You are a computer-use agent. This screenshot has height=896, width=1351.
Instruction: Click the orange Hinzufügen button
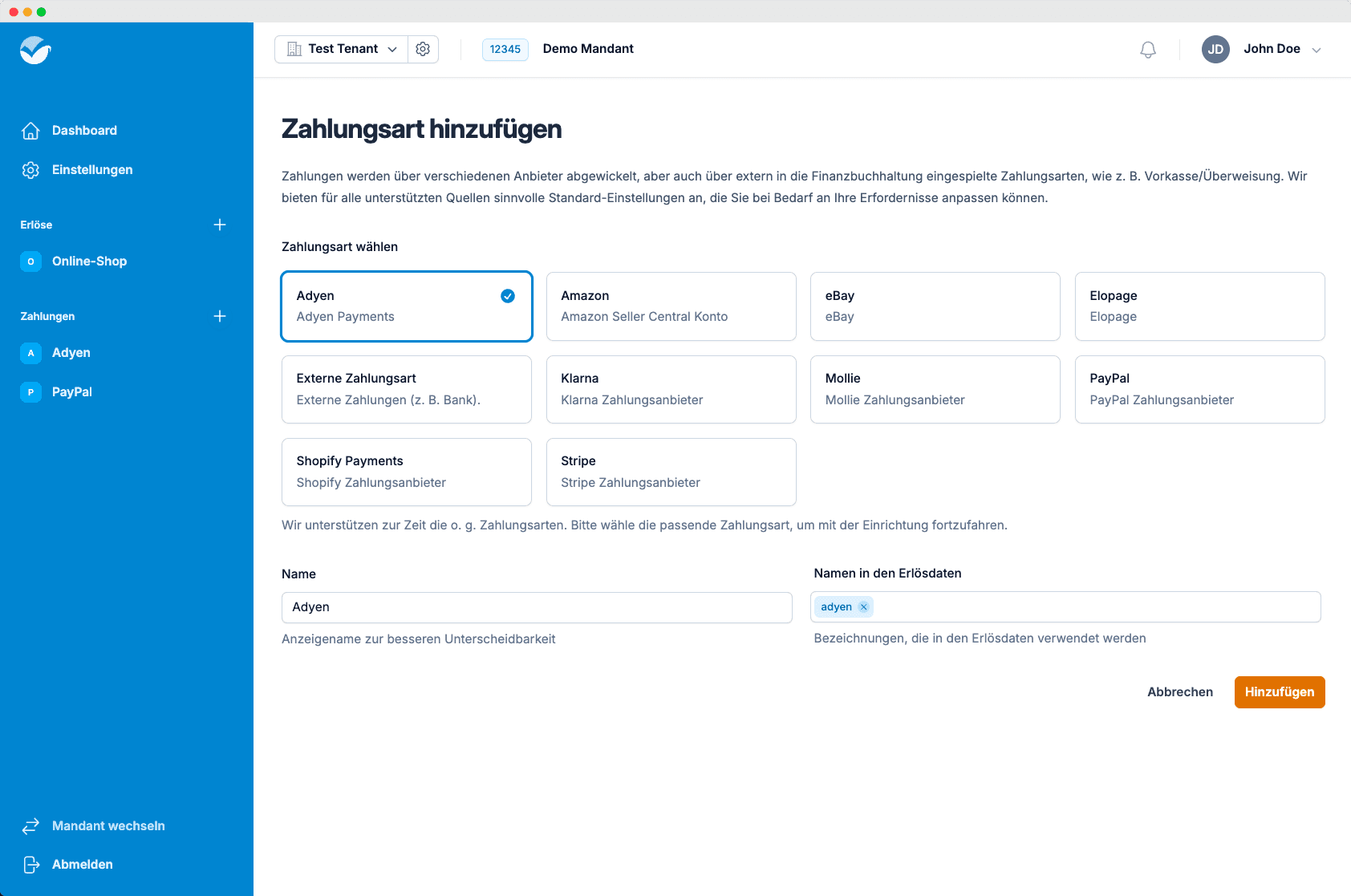coord(1280,691)
